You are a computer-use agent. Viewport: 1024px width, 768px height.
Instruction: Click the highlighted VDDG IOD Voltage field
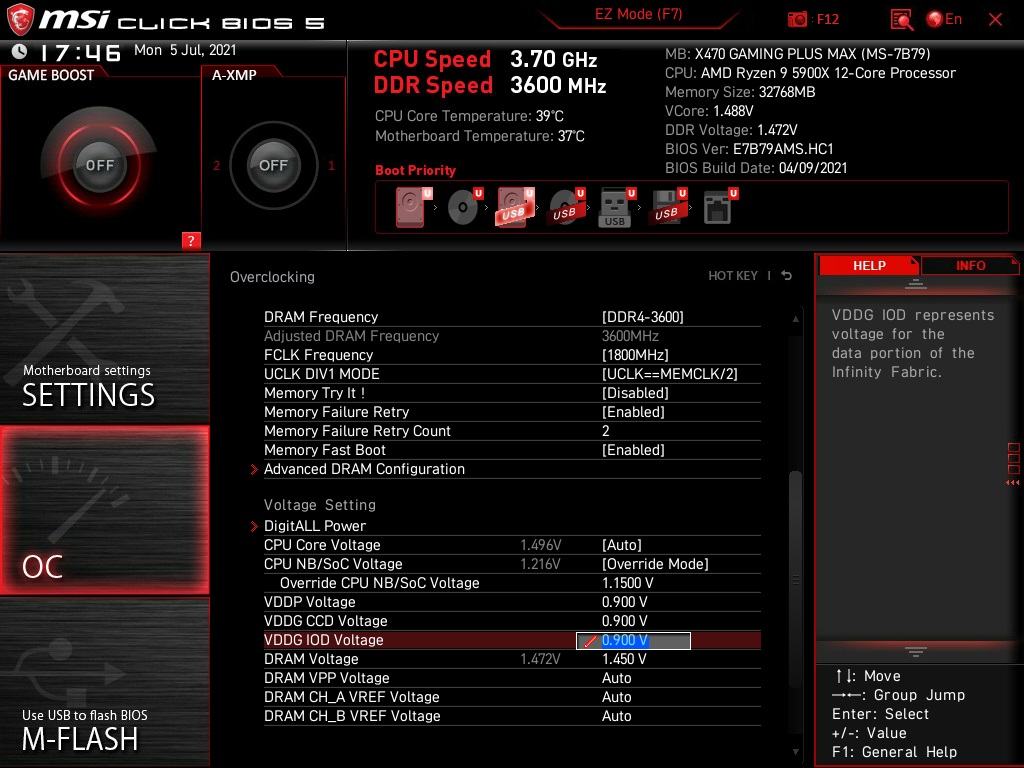click(633, 640)
